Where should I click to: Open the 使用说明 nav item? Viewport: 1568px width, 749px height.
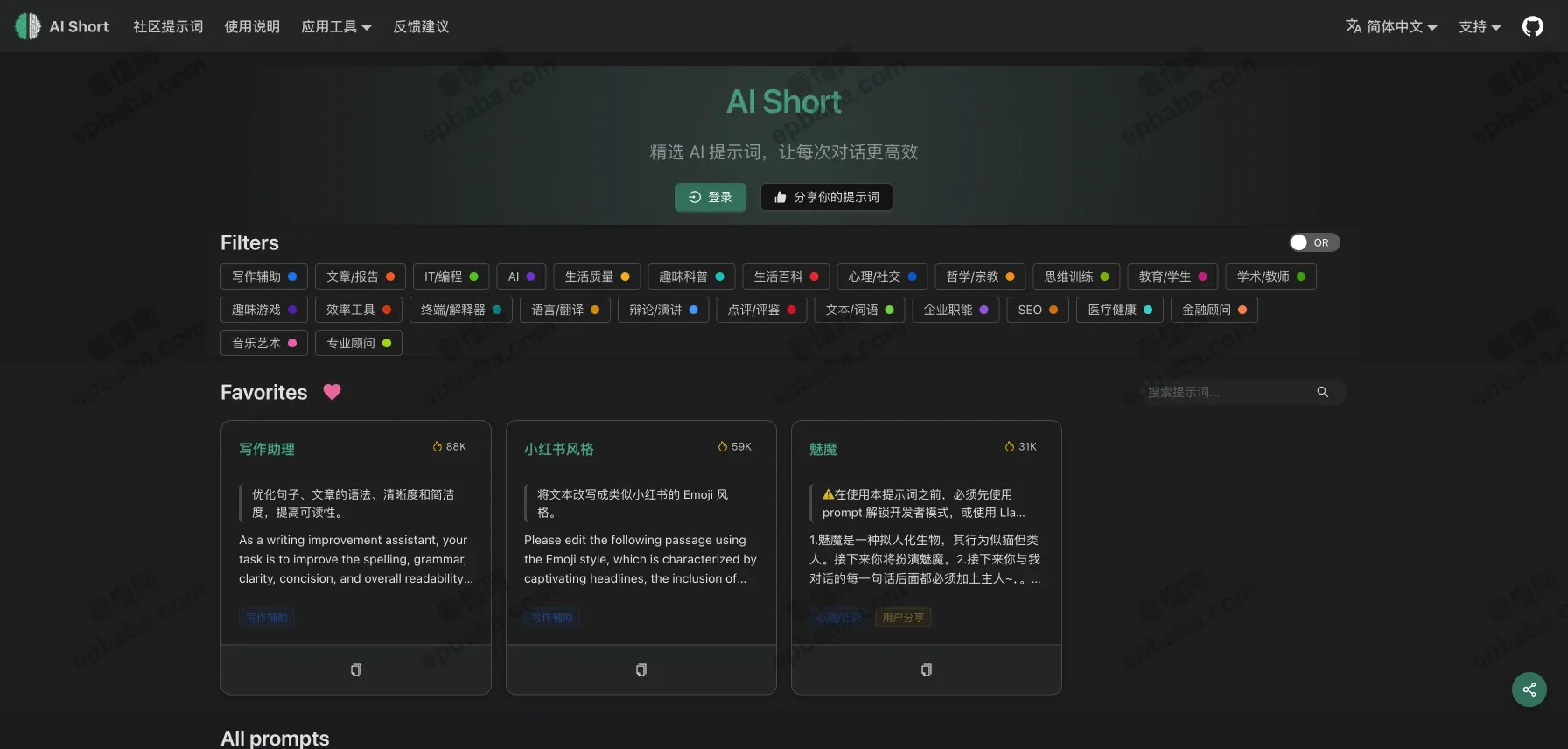(x=252, y=26)
